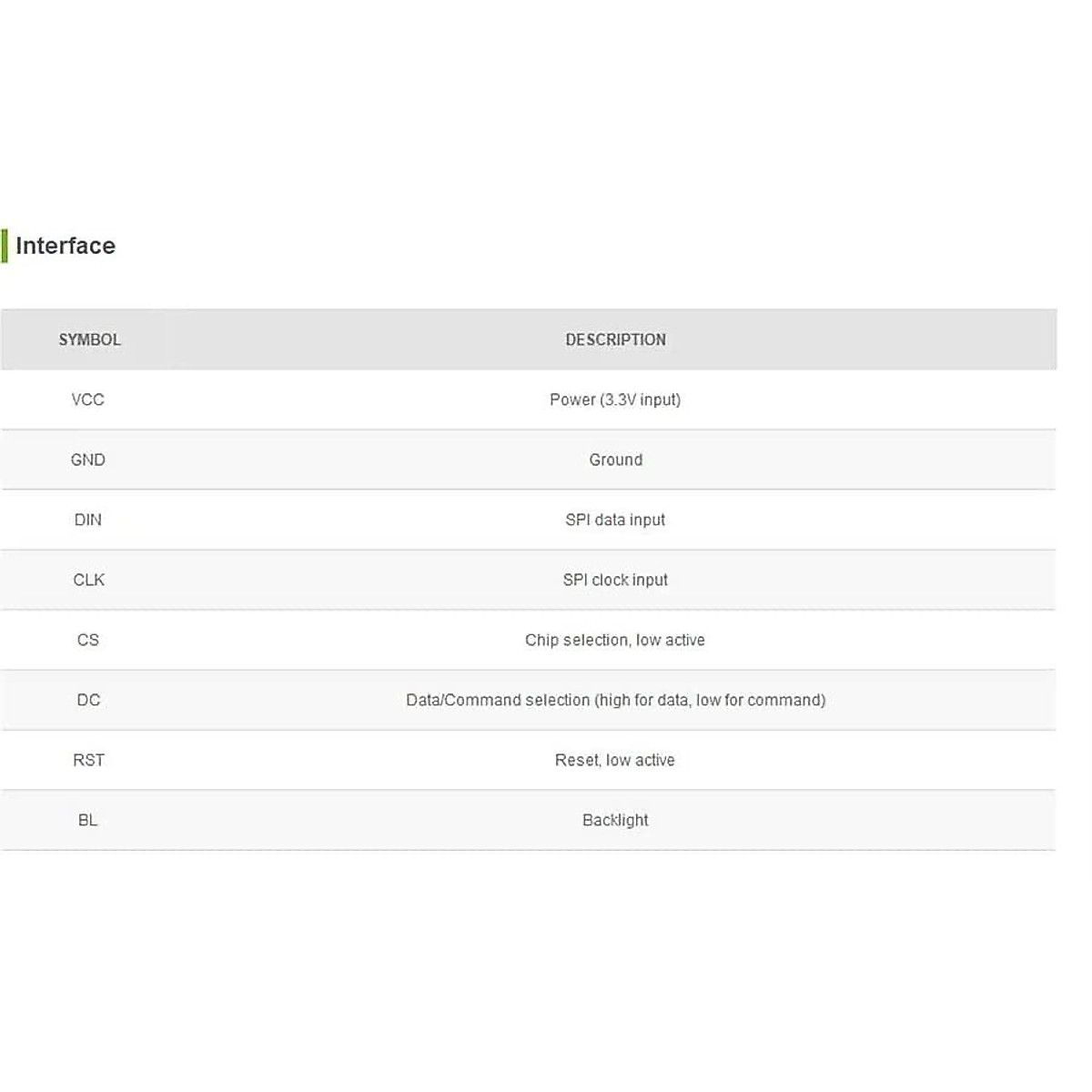The width and height of the screenshot is (1092, 1092).
Task: Click the DESCRIPTION column header
Action: pyautogui.click(x=615, y=339)
